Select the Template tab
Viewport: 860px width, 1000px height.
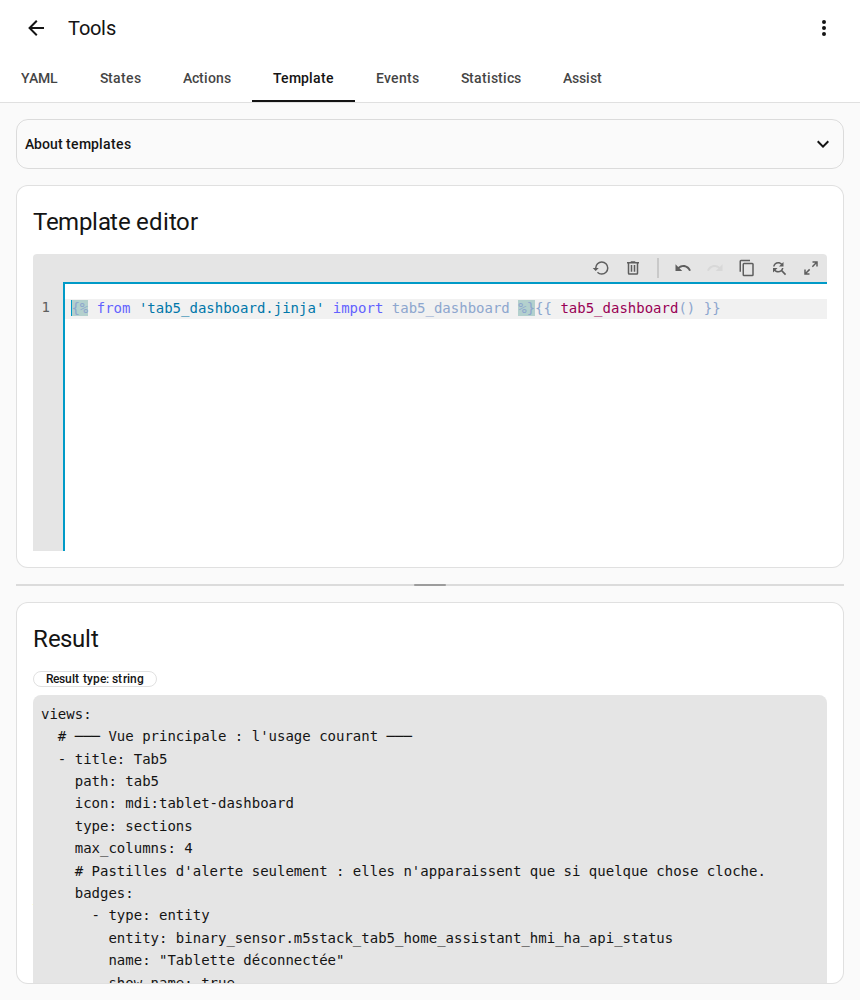[303, 78]
